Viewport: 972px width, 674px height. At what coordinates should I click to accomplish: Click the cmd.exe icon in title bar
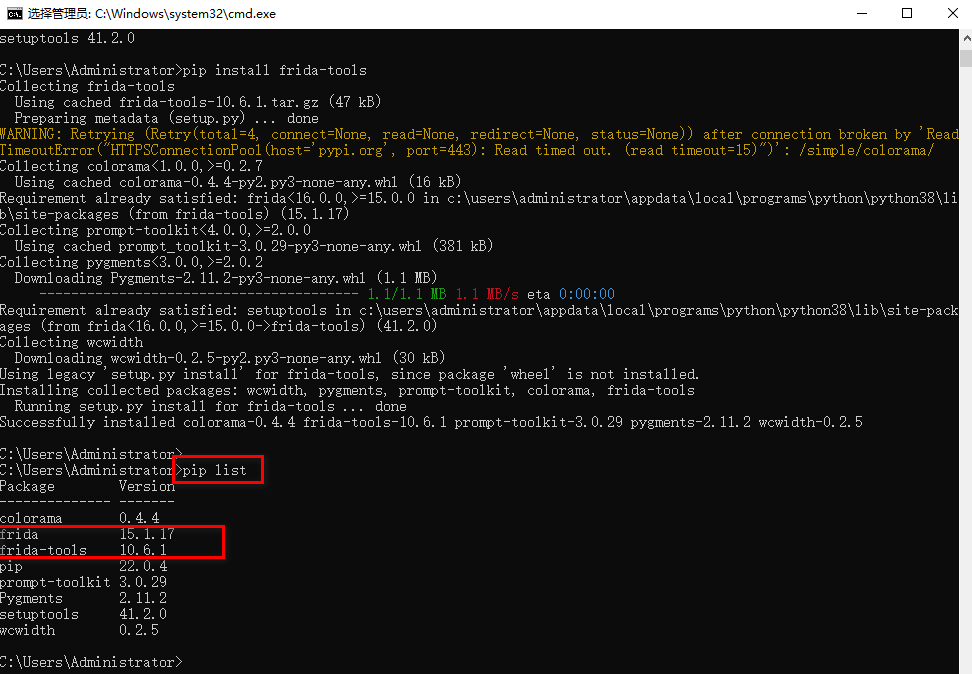click(14, 14)
